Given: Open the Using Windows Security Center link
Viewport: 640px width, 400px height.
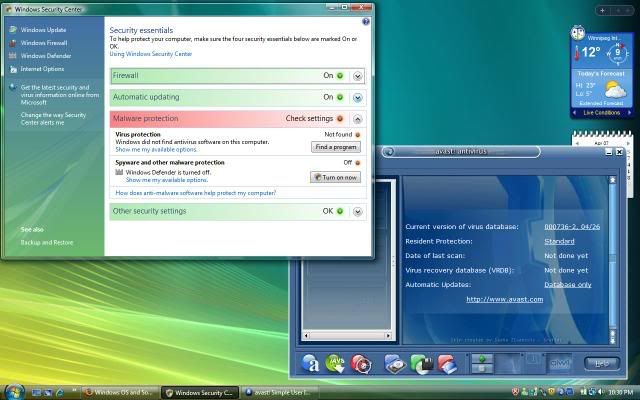Looking at the screenshot, I should [x=151, y=54].
